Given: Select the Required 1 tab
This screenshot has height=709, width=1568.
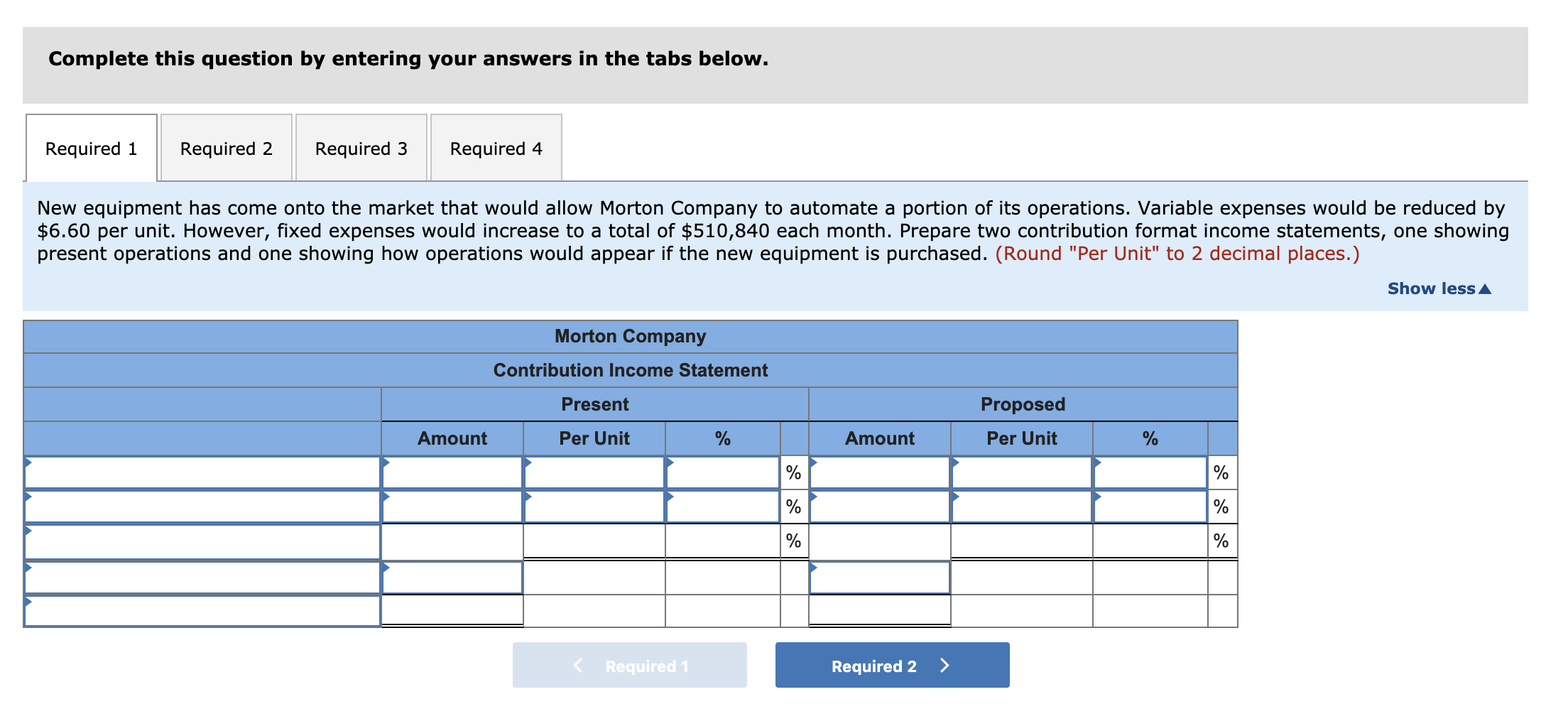Looking at the screenshot, I should [x=90, y=148].
